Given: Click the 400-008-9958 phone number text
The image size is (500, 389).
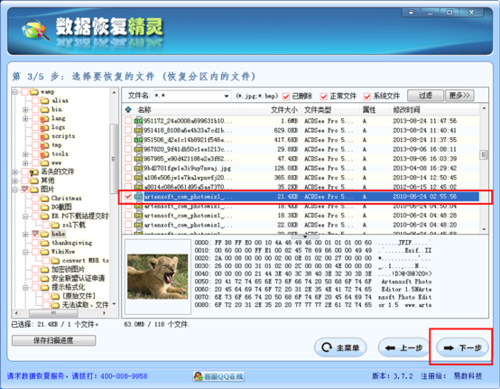Looking at the screenshot, I should pos(124,376).
